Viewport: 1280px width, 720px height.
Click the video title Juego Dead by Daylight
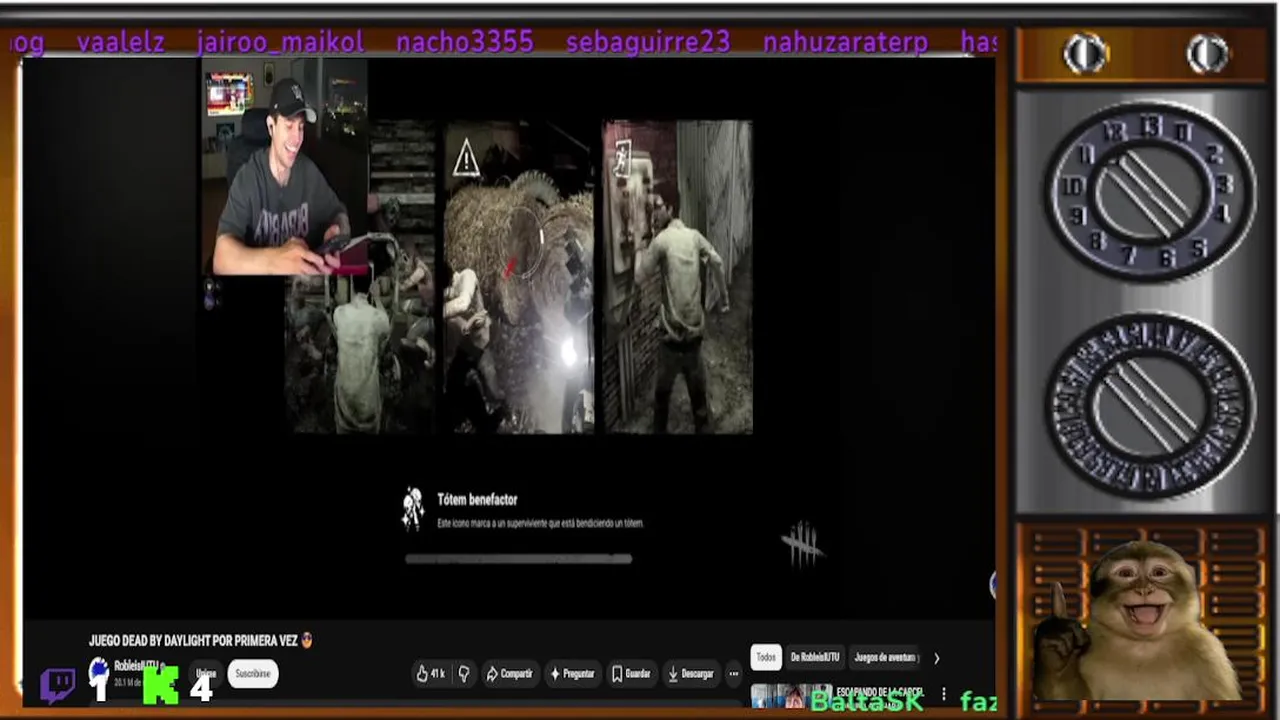[192, 641]
